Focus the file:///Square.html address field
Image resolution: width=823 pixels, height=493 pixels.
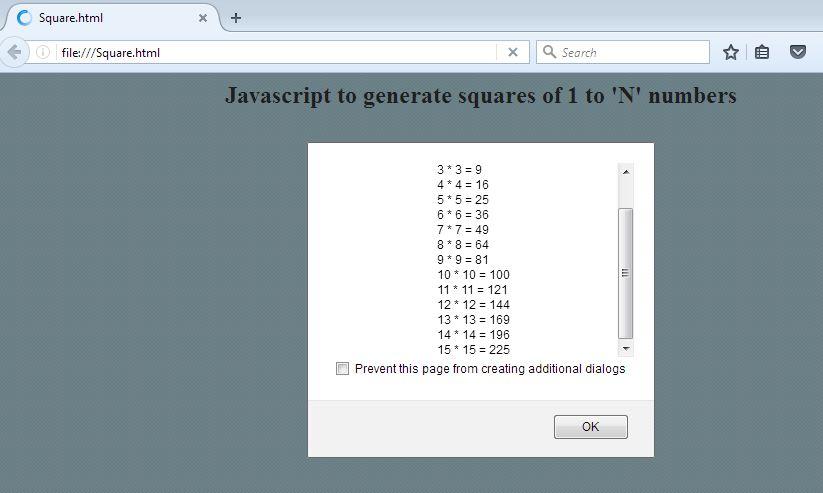pyautogui.click(x=277, y=53)
